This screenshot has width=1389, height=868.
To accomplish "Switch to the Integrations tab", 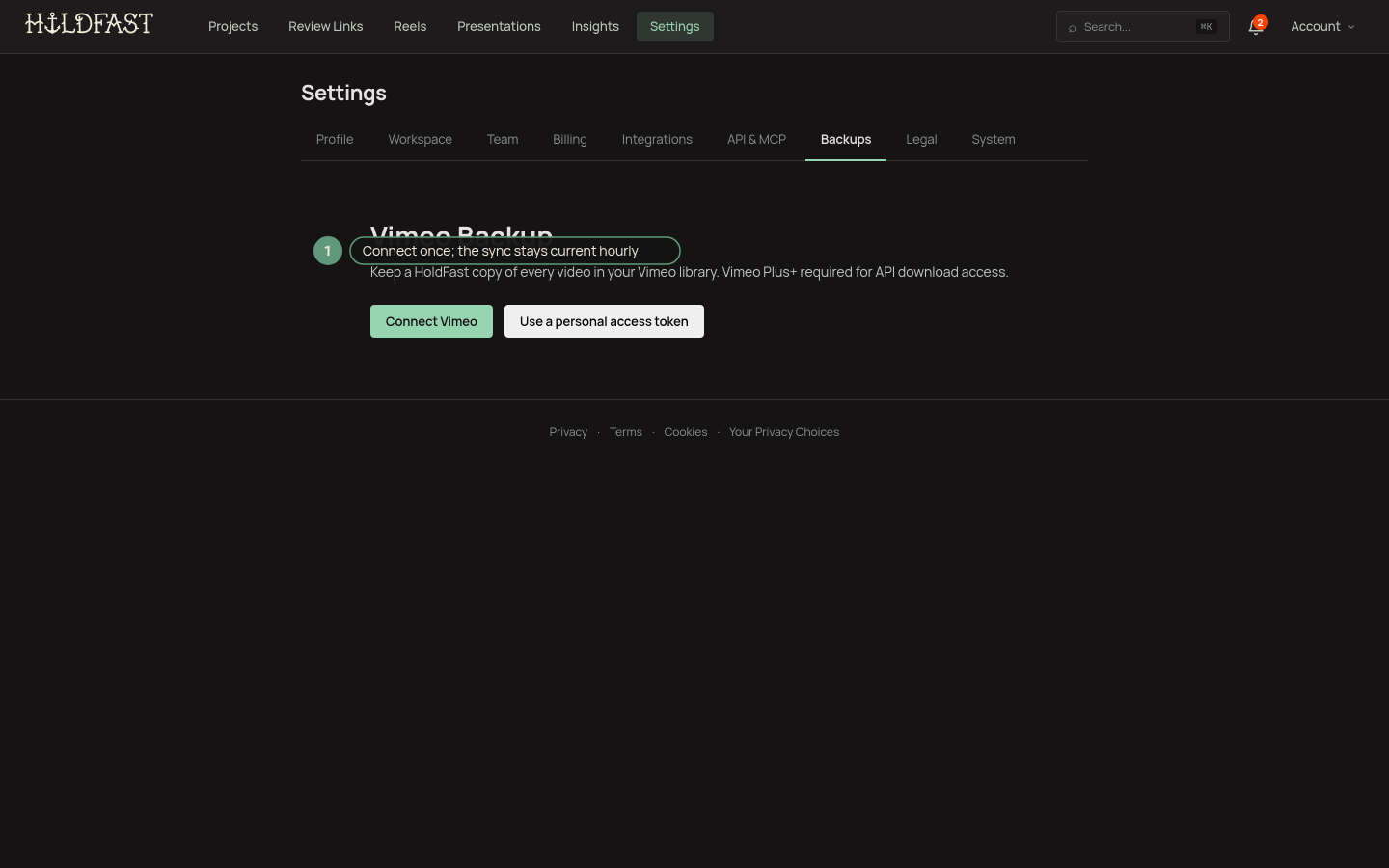I will tap(657, 140).
